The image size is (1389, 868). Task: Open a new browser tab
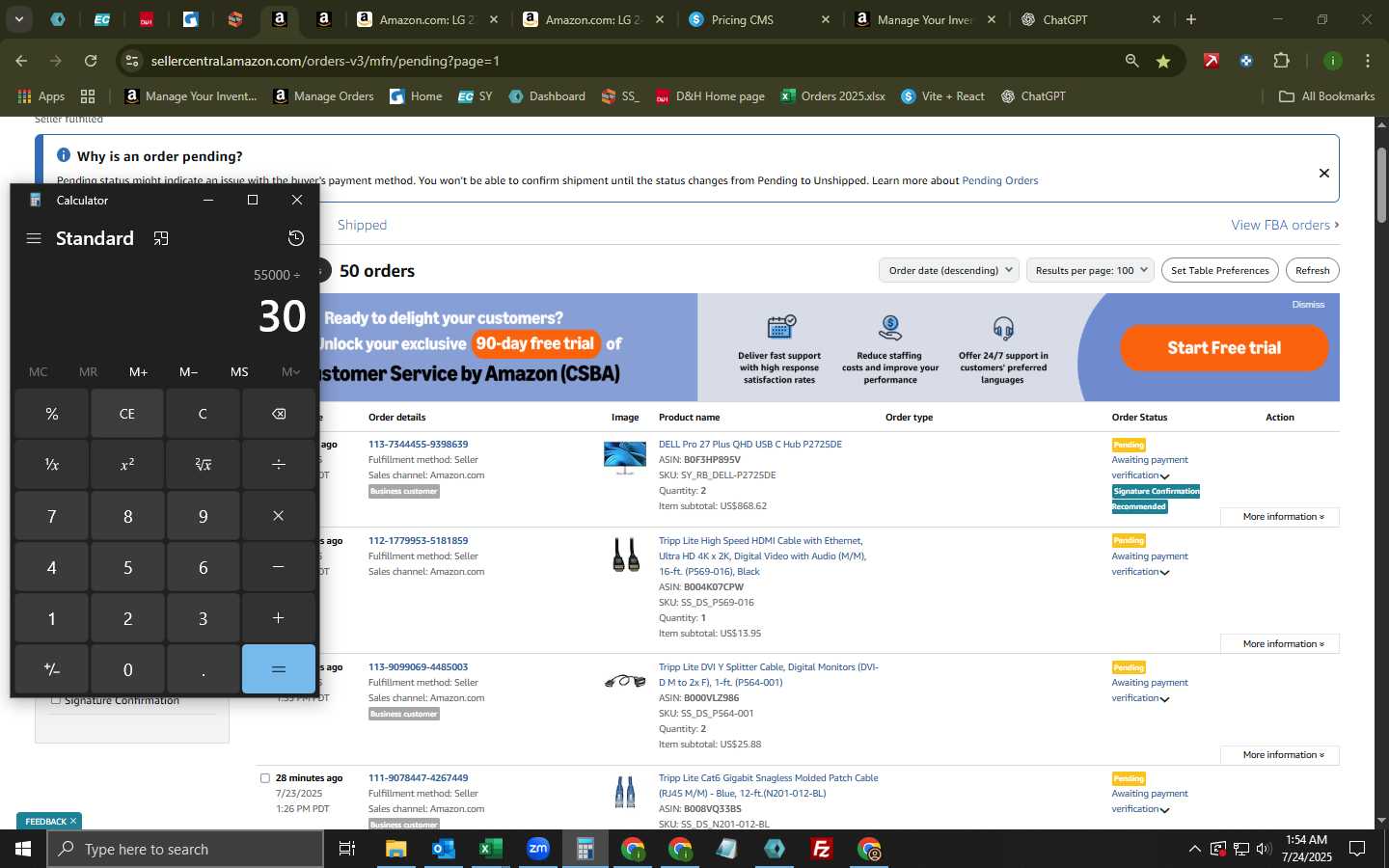point(1191,19)
